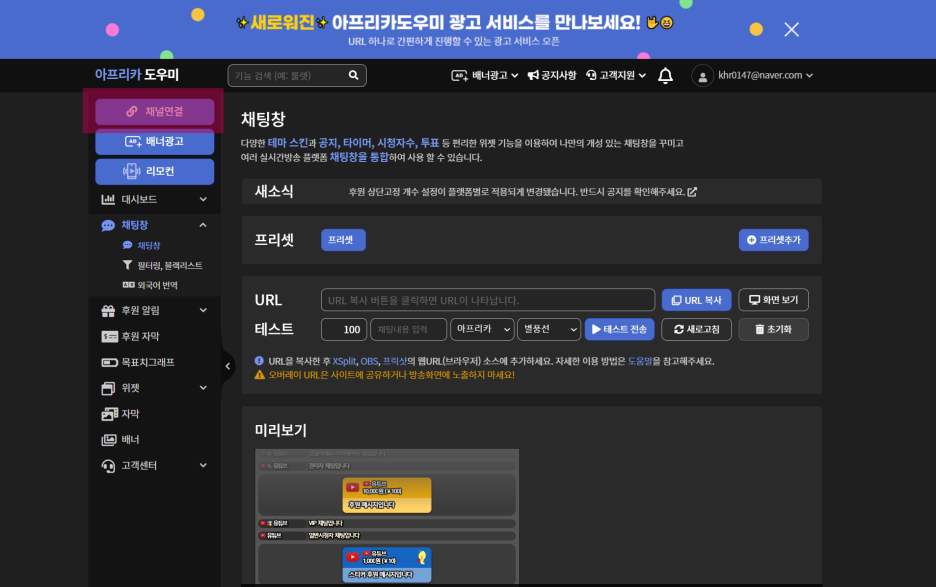Click the 새로고침 button
Viewport: 936px width, 587px height.
696,330
